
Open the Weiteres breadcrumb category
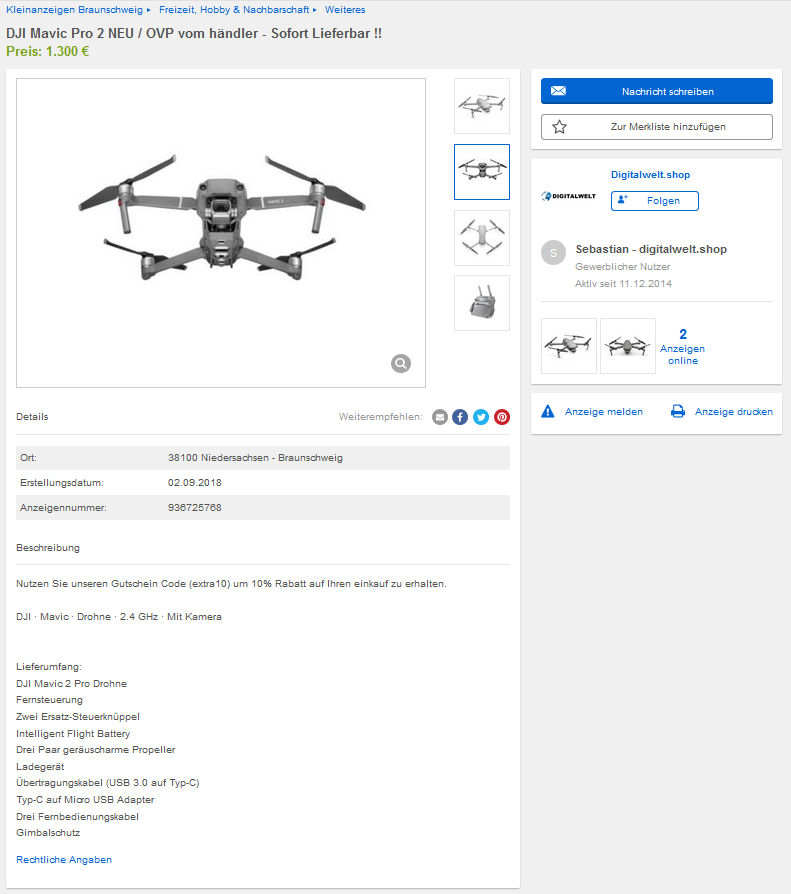345,10
